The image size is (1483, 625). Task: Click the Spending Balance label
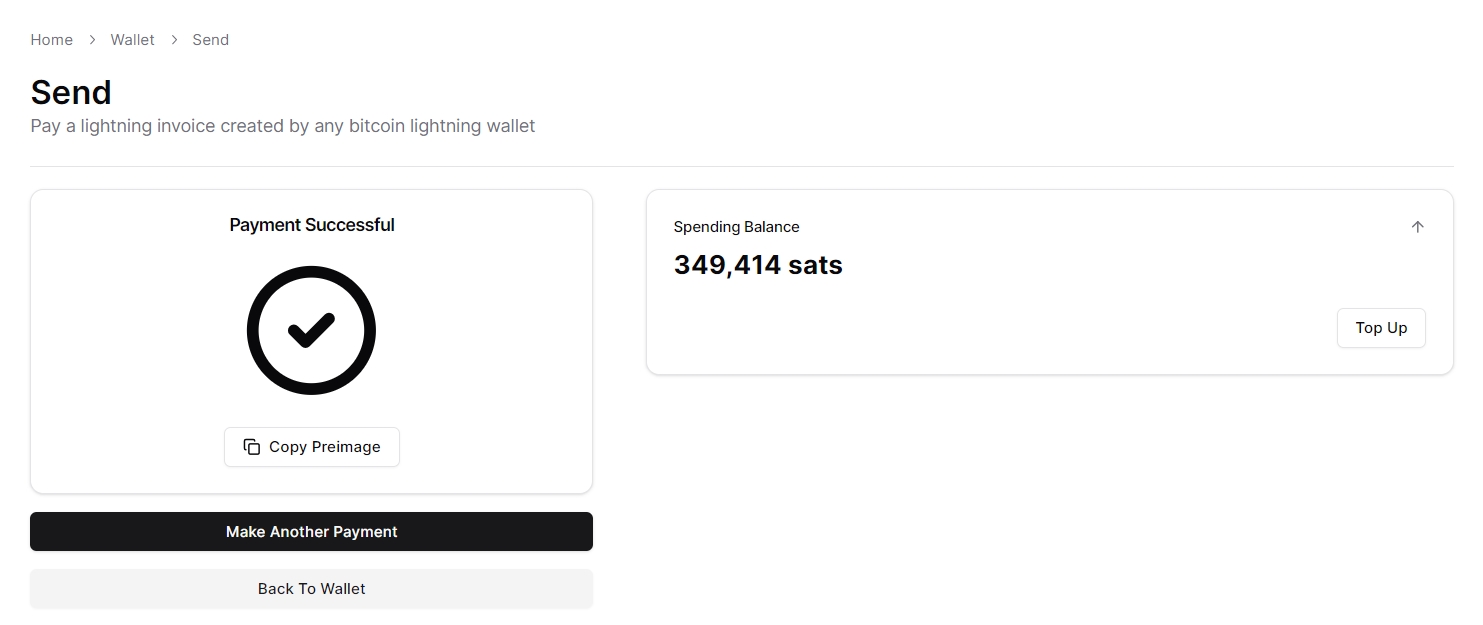737,227
